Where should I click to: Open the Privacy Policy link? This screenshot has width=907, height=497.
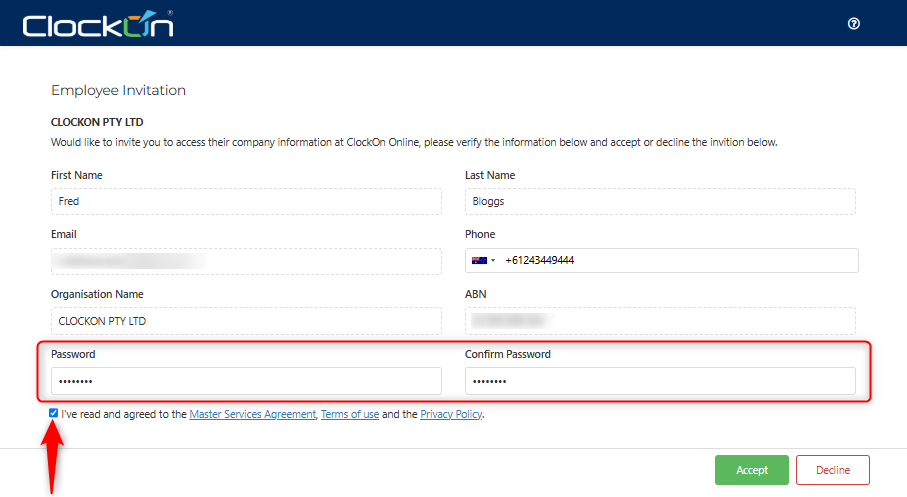(452, 414)
